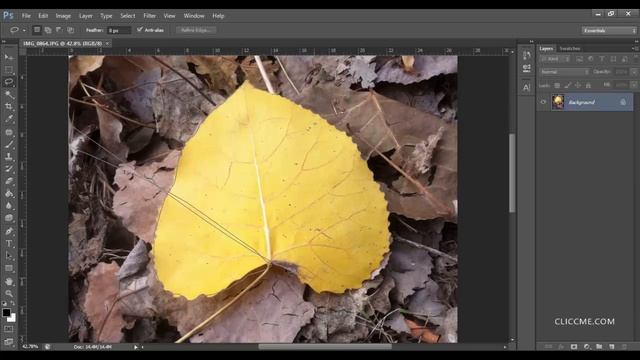This screenshot has height=360, width=640.
Task: Click the Photoshop Ps logo
Action: pos(8,16)
